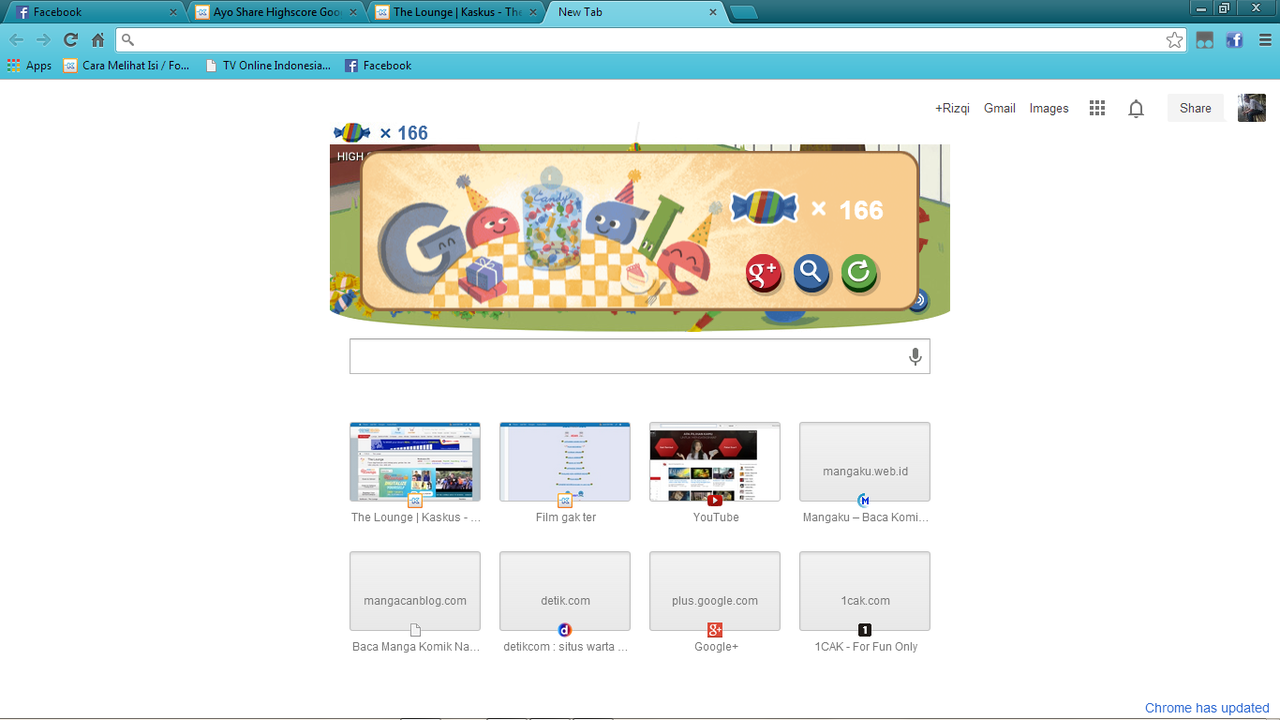Close the Facebook tab
Viewport: 1280px width, 720px height.
point(173,12)
